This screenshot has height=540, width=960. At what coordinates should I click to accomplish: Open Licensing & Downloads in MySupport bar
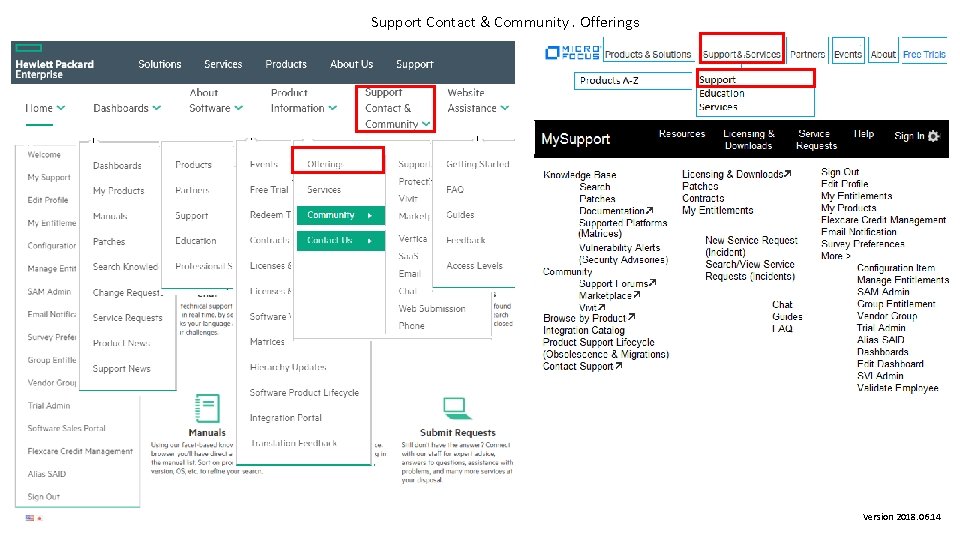749,140
